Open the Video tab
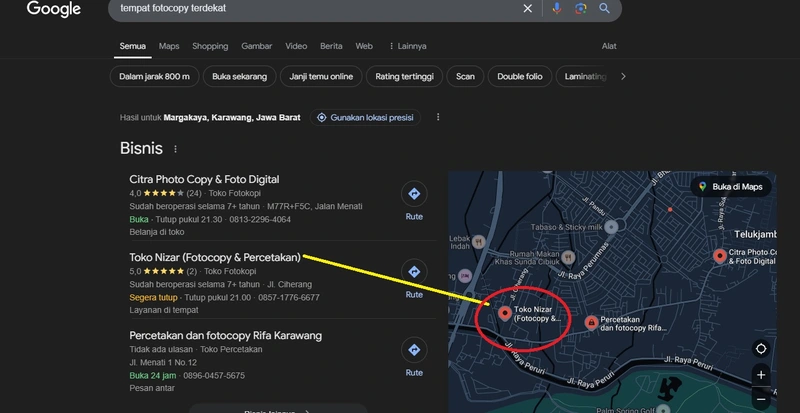The image size is (800, 413). (x=296, y=46)
